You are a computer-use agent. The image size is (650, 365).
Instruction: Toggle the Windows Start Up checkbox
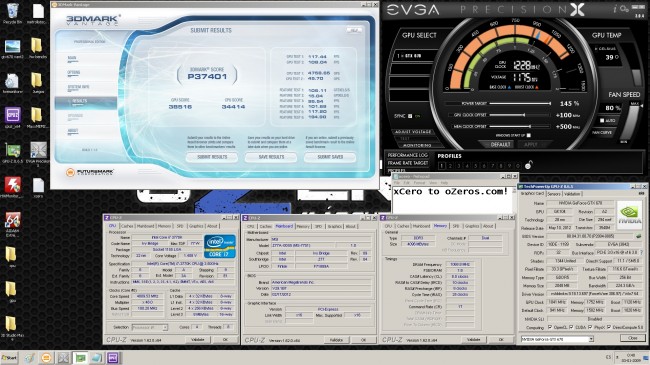click(x=529, y=135)
